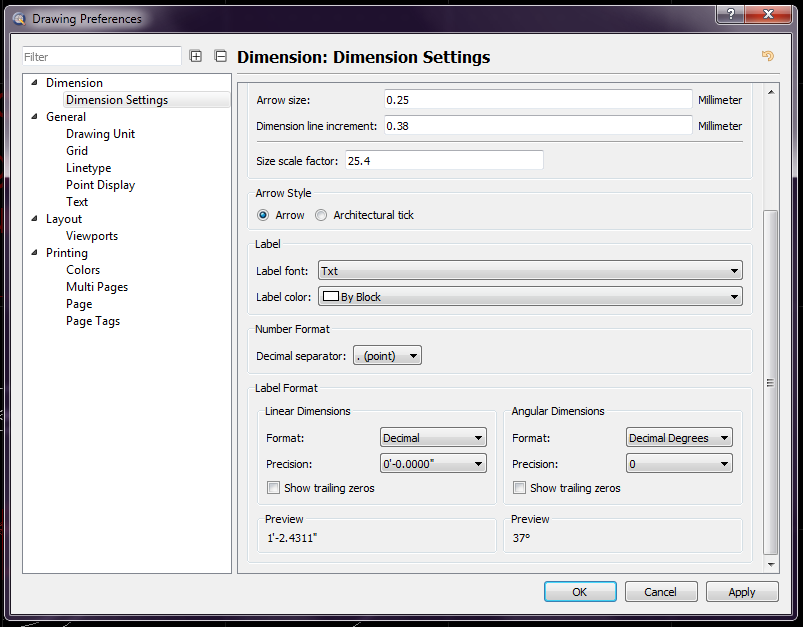803x627 pixels.
Task: Click the collapse all tree icon
Action: click(220, 56)
